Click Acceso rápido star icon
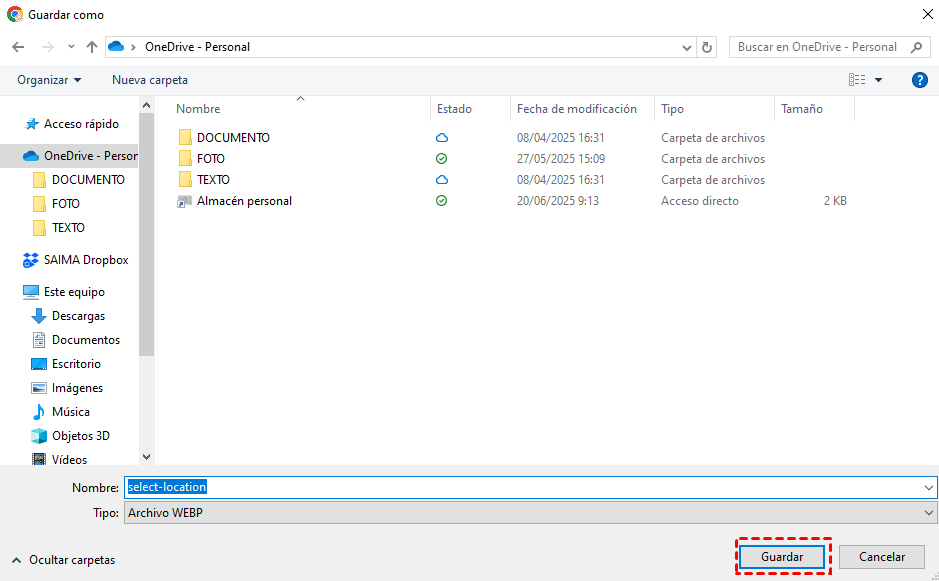The height and width of the screenshot is (581, 939). click(31, 124)
